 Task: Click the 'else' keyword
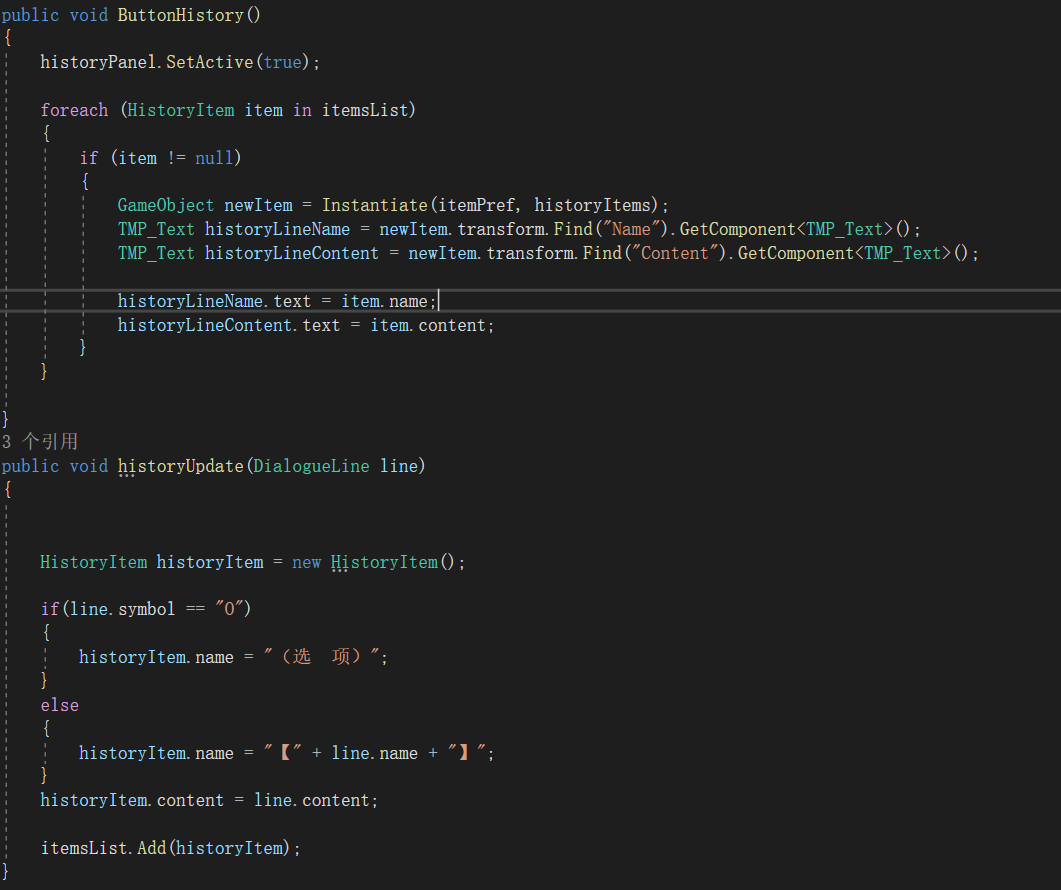(x=60, y=705)
